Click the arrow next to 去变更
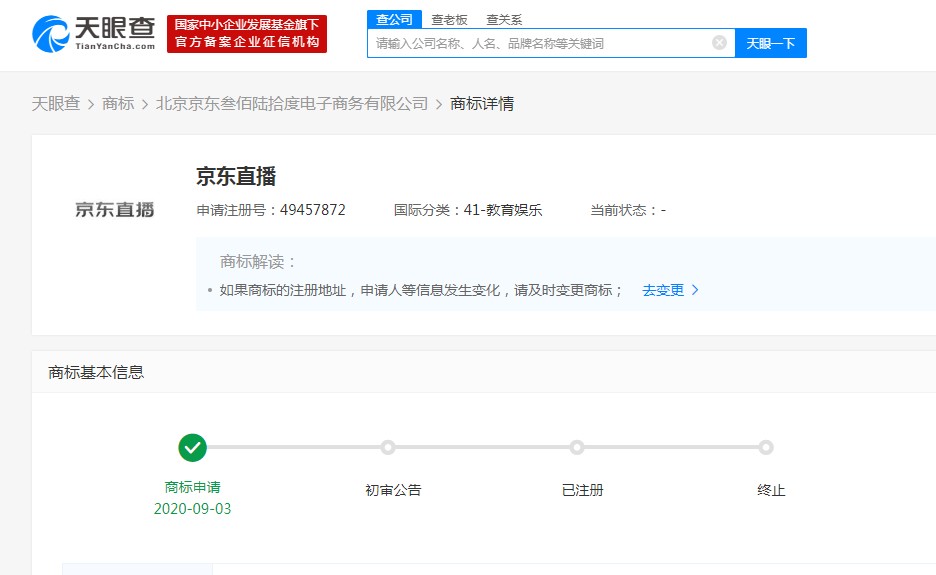 (695, 290)
